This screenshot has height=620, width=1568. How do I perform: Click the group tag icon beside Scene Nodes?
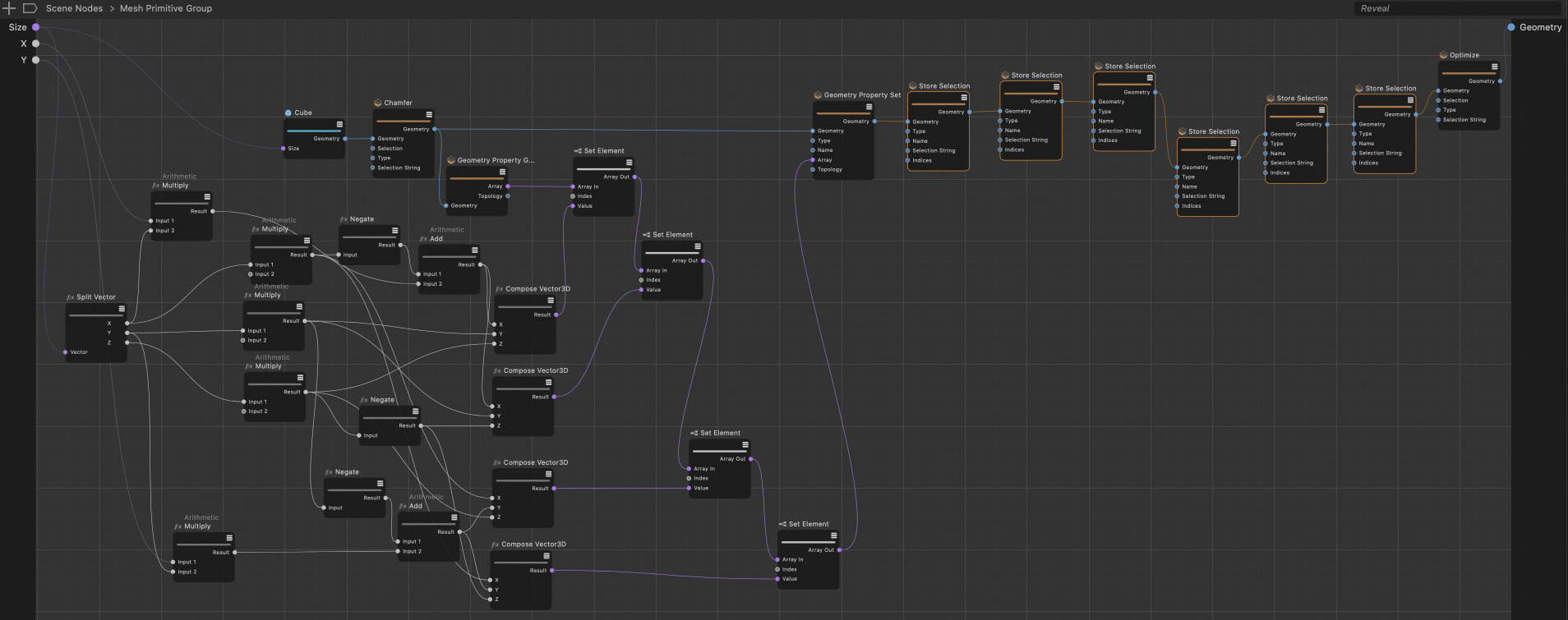tap(30, 8)
